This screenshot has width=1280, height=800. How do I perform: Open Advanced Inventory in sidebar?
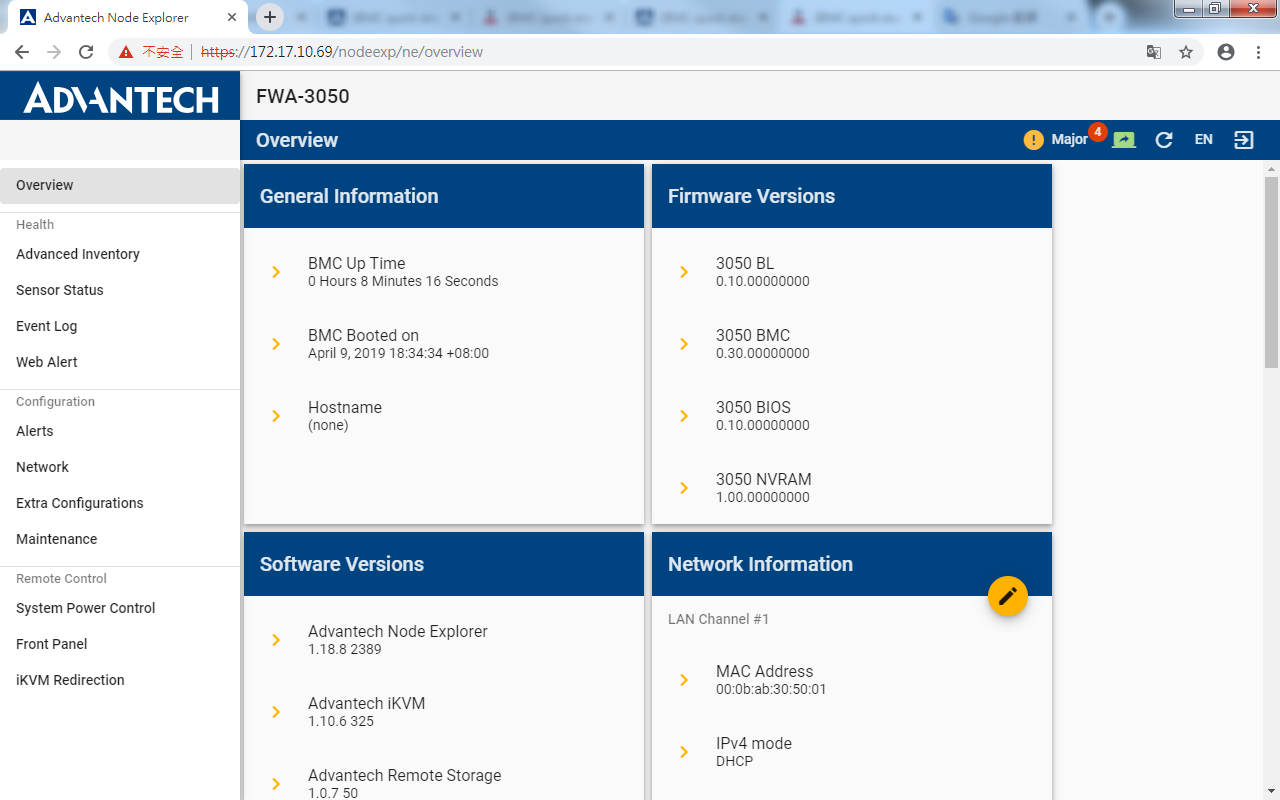(x=120, y=254)
